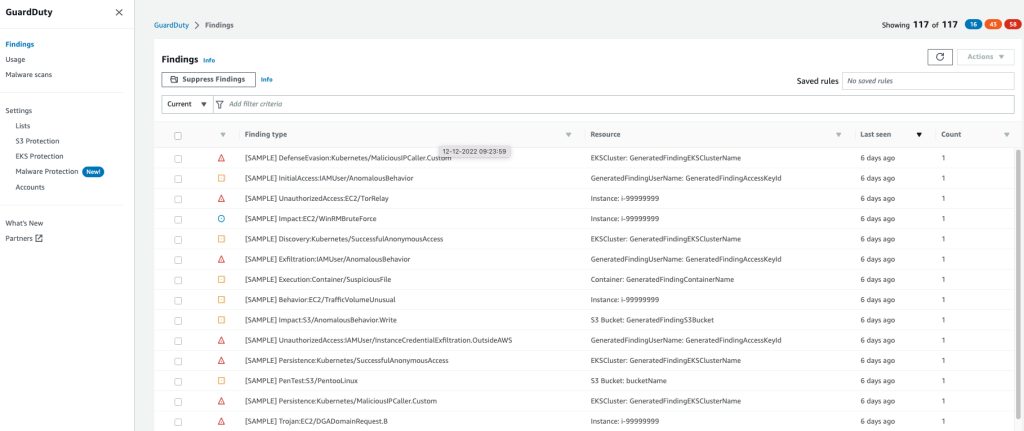Open the severity column filter arrow

point(223,135)
